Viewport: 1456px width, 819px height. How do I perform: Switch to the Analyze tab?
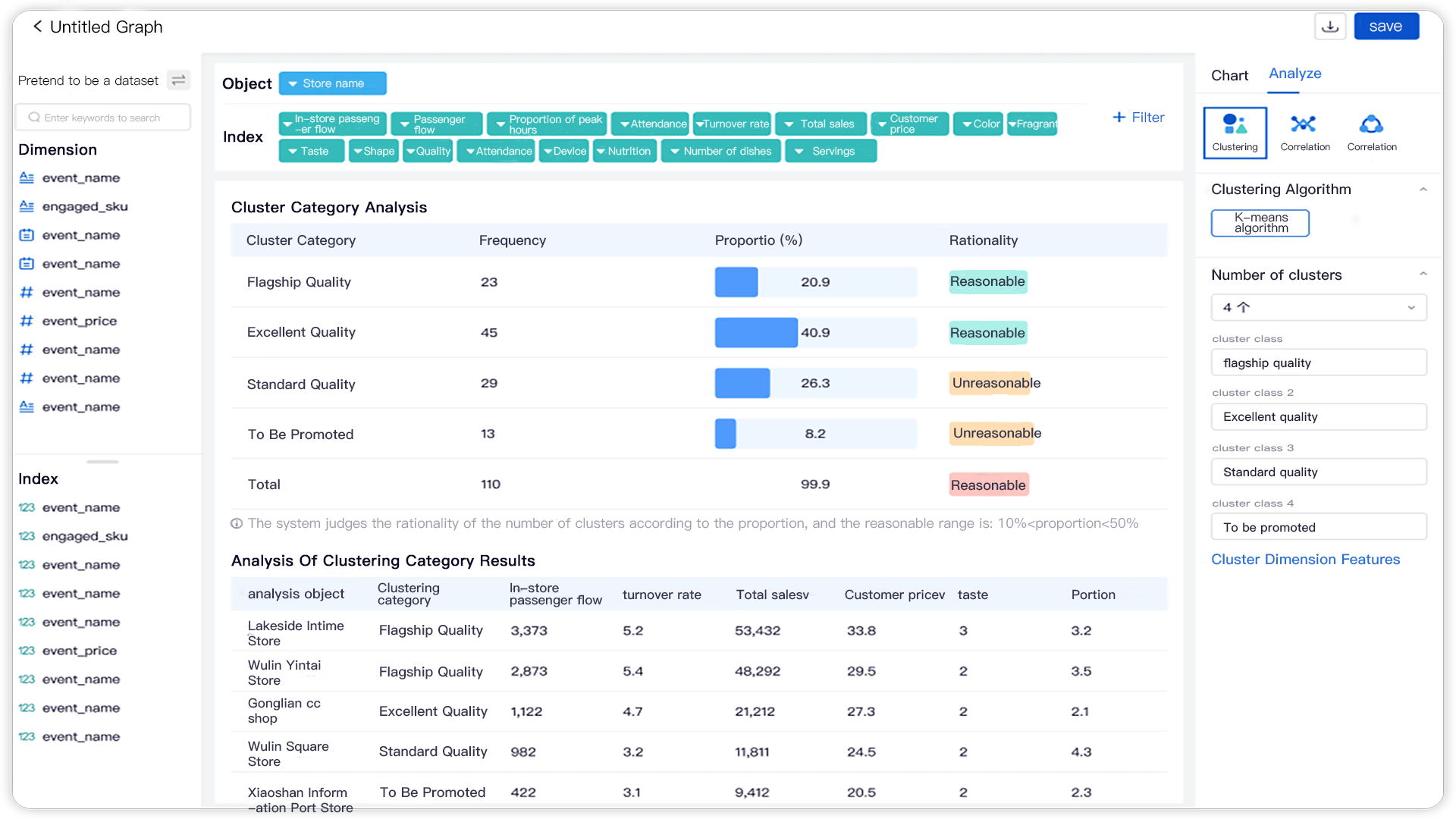pyautogui.click(x=1294, y=74)
